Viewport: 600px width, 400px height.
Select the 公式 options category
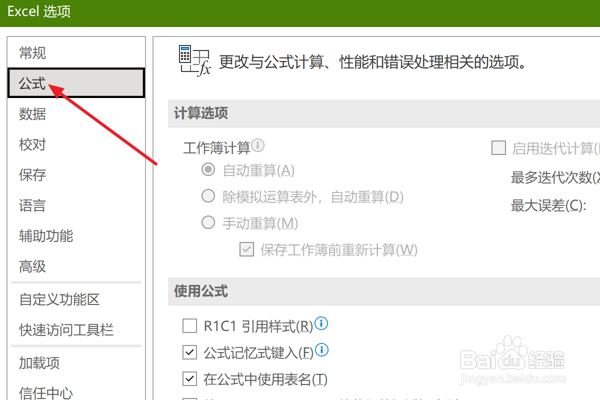(x=76, y=83)
